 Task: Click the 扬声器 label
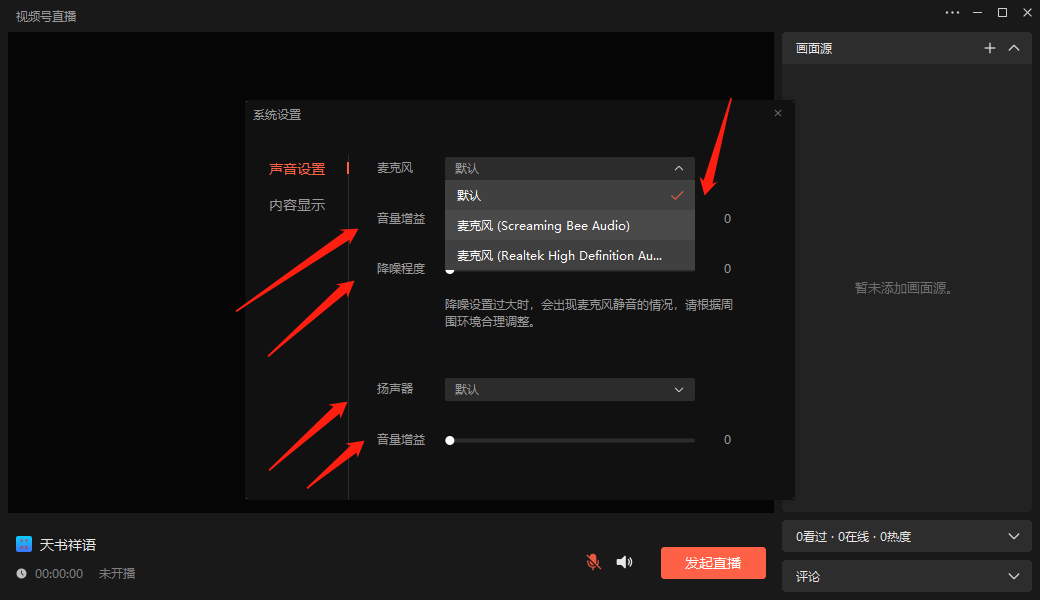click(395, 389)
